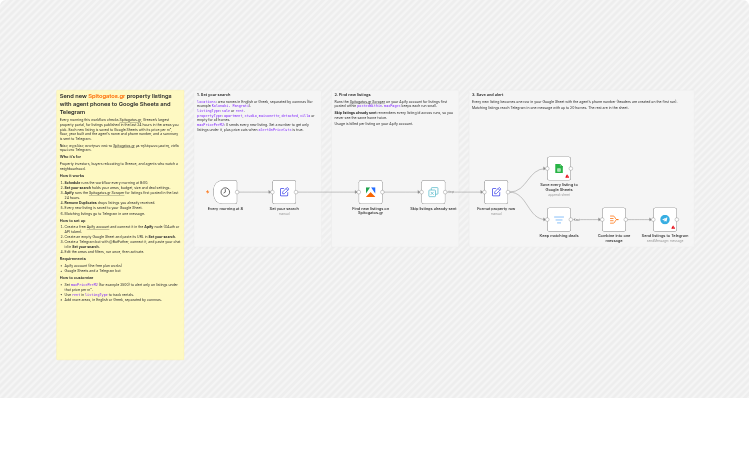Image resolution: width=749 pixels, height=450 pixels.
Task: Click the 'Format property row' node label
Action: [496, 209]
